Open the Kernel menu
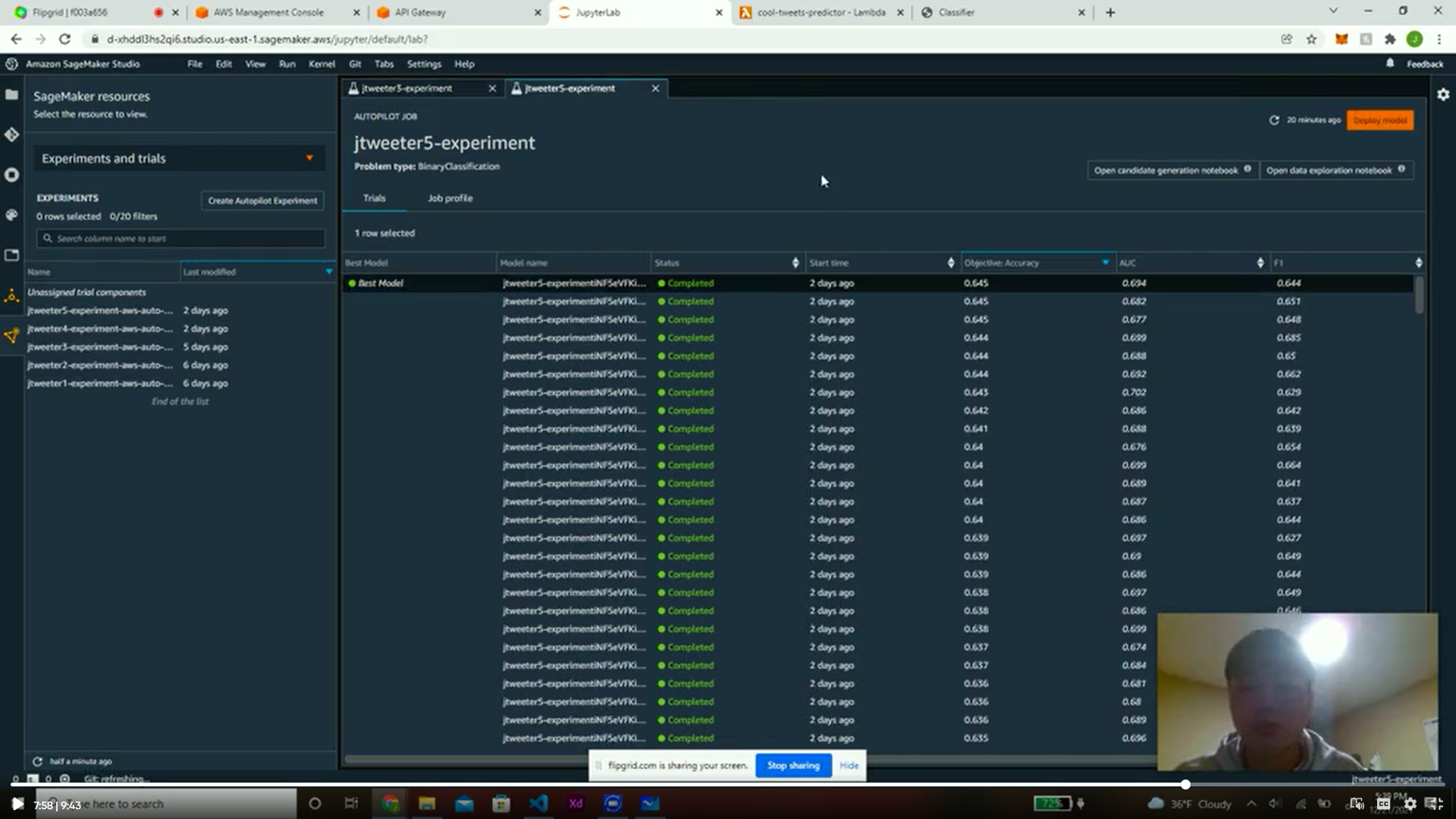Screen dimensions: 1456x819 coord(322,64)
